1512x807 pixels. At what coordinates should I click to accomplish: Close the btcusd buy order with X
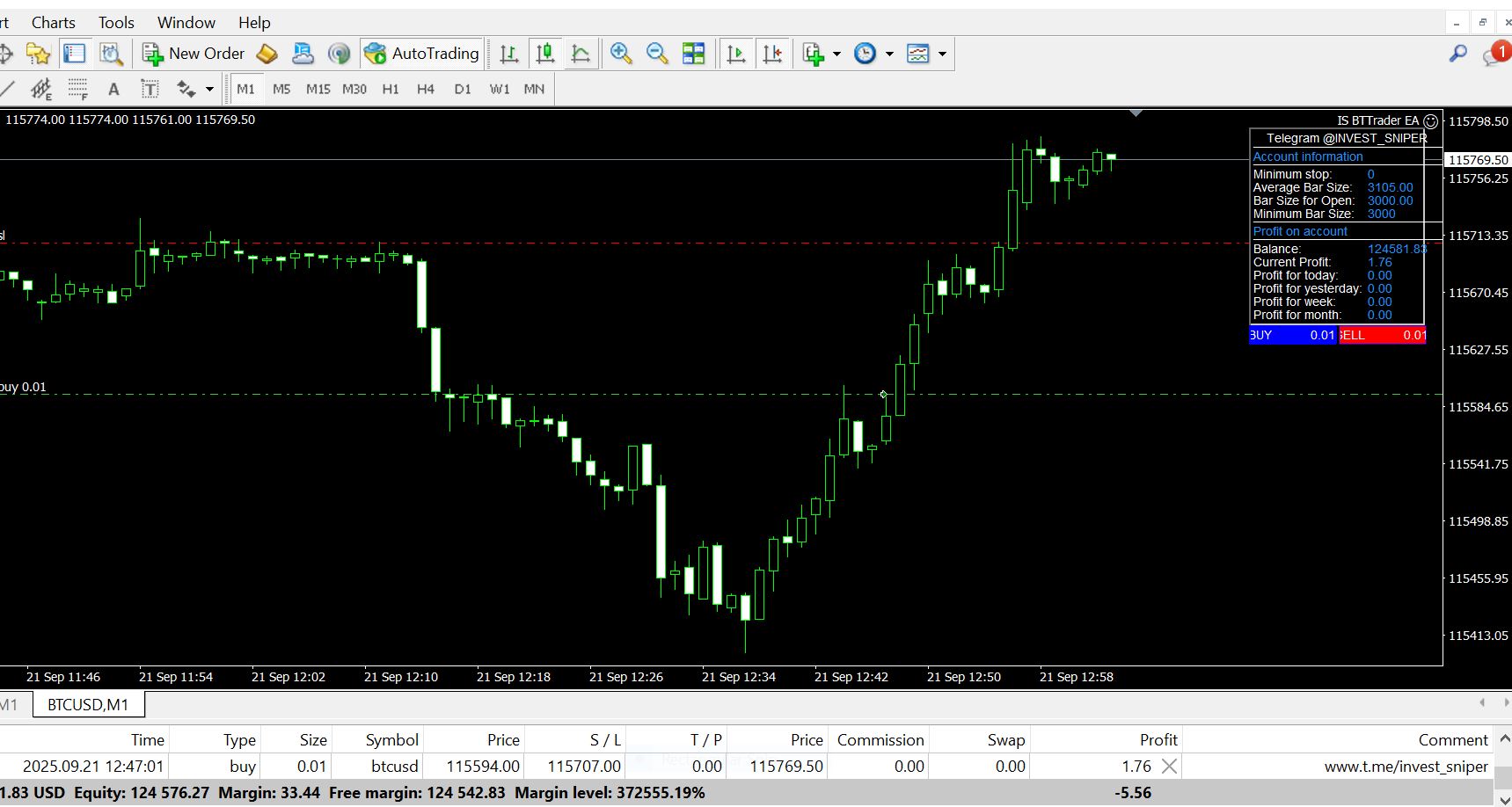pos(1169,767)
